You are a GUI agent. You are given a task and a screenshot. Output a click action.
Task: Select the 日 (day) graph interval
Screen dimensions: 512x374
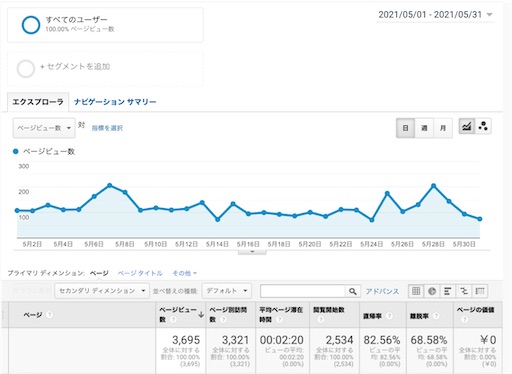405,128
